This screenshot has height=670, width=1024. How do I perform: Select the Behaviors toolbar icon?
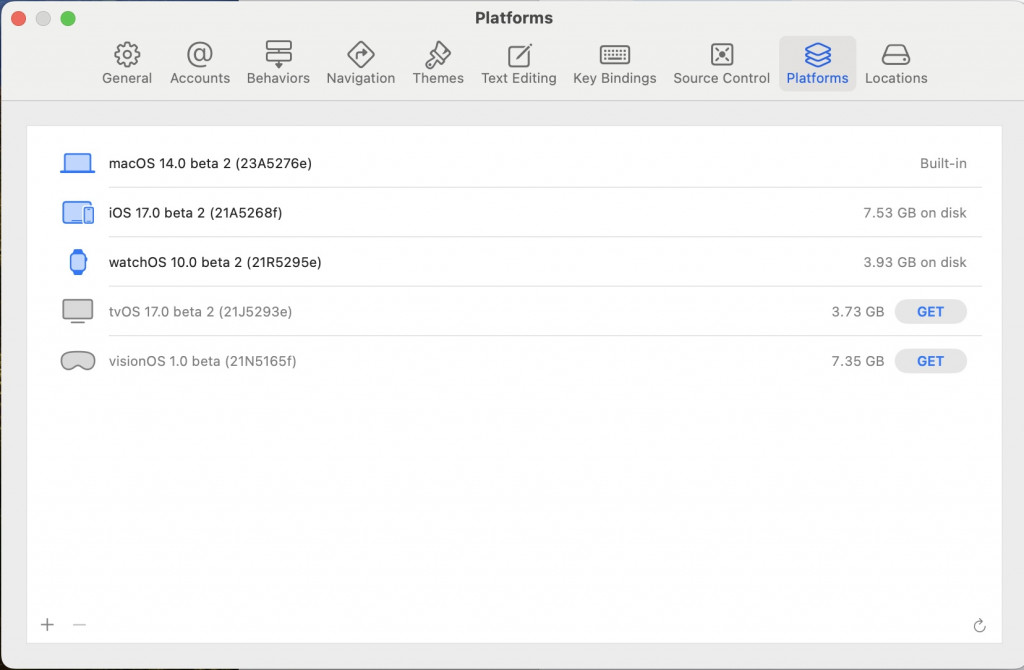click(278, 54)
